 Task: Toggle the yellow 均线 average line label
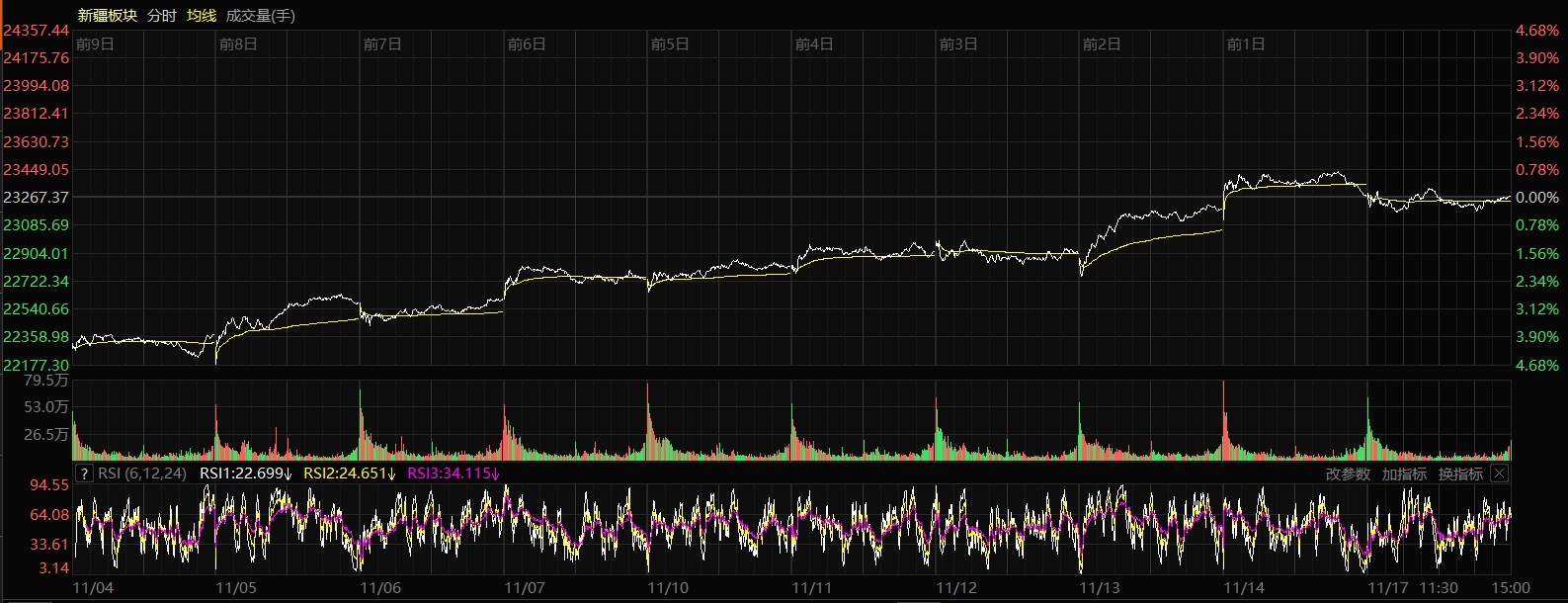pos(202,16)
